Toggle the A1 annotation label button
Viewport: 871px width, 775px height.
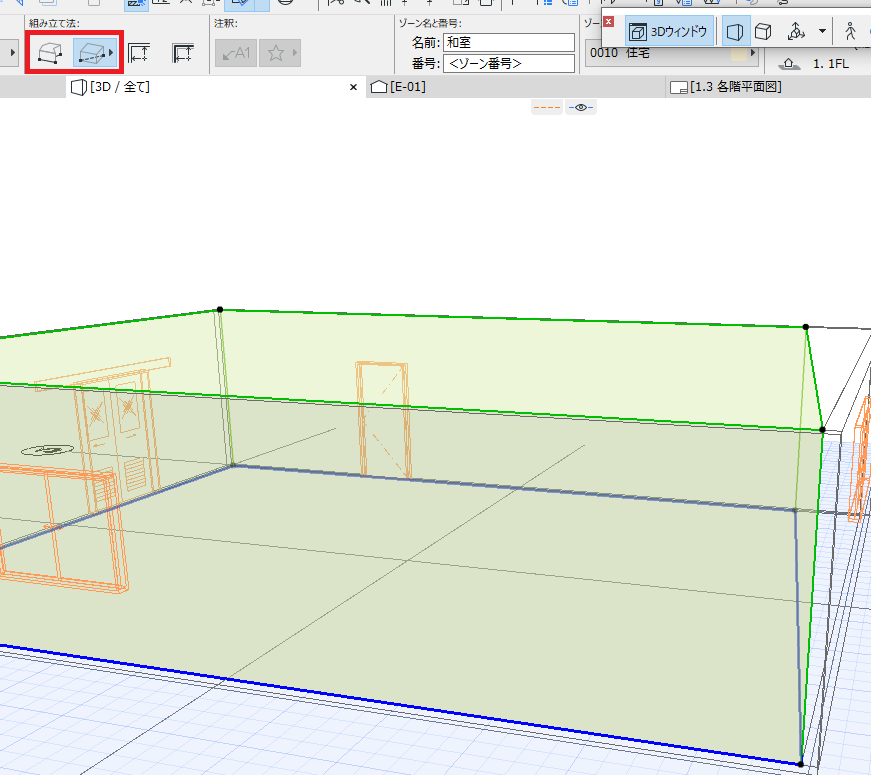point(236,53)
